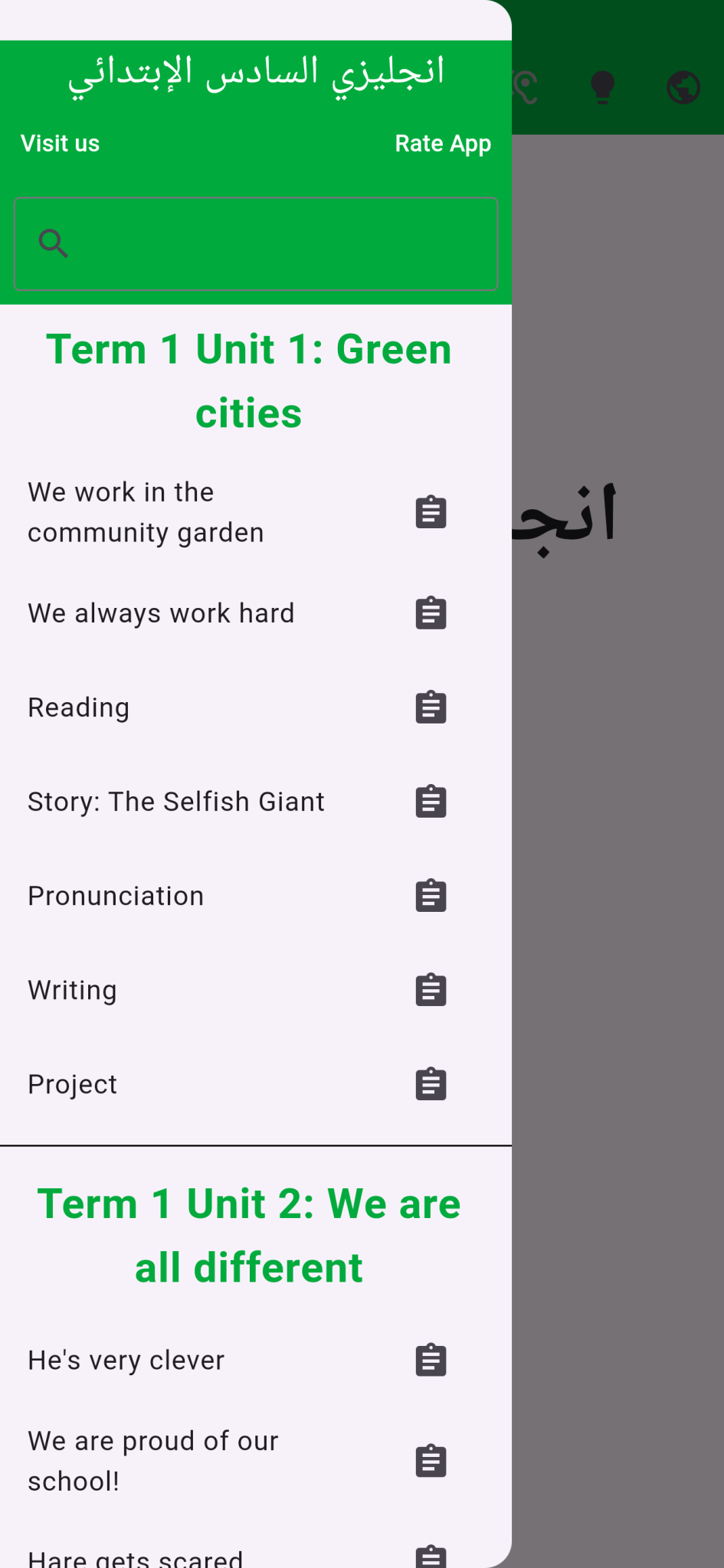Click Term 1 Unit 1: Green cities heading
This screenshot has width=724, height=1568.
[x=249, y=381]
